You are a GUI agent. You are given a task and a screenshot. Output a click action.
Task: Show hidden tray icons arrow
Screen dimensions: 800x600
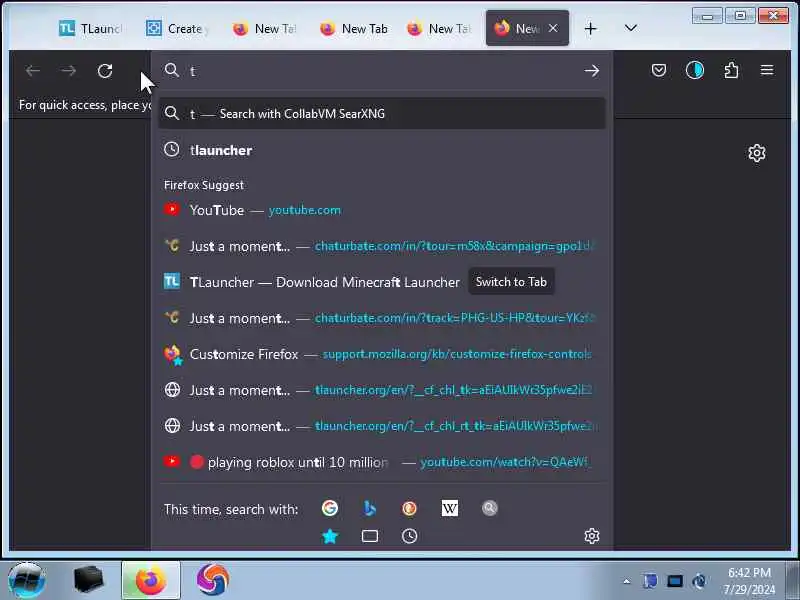[x=627, y=581]
